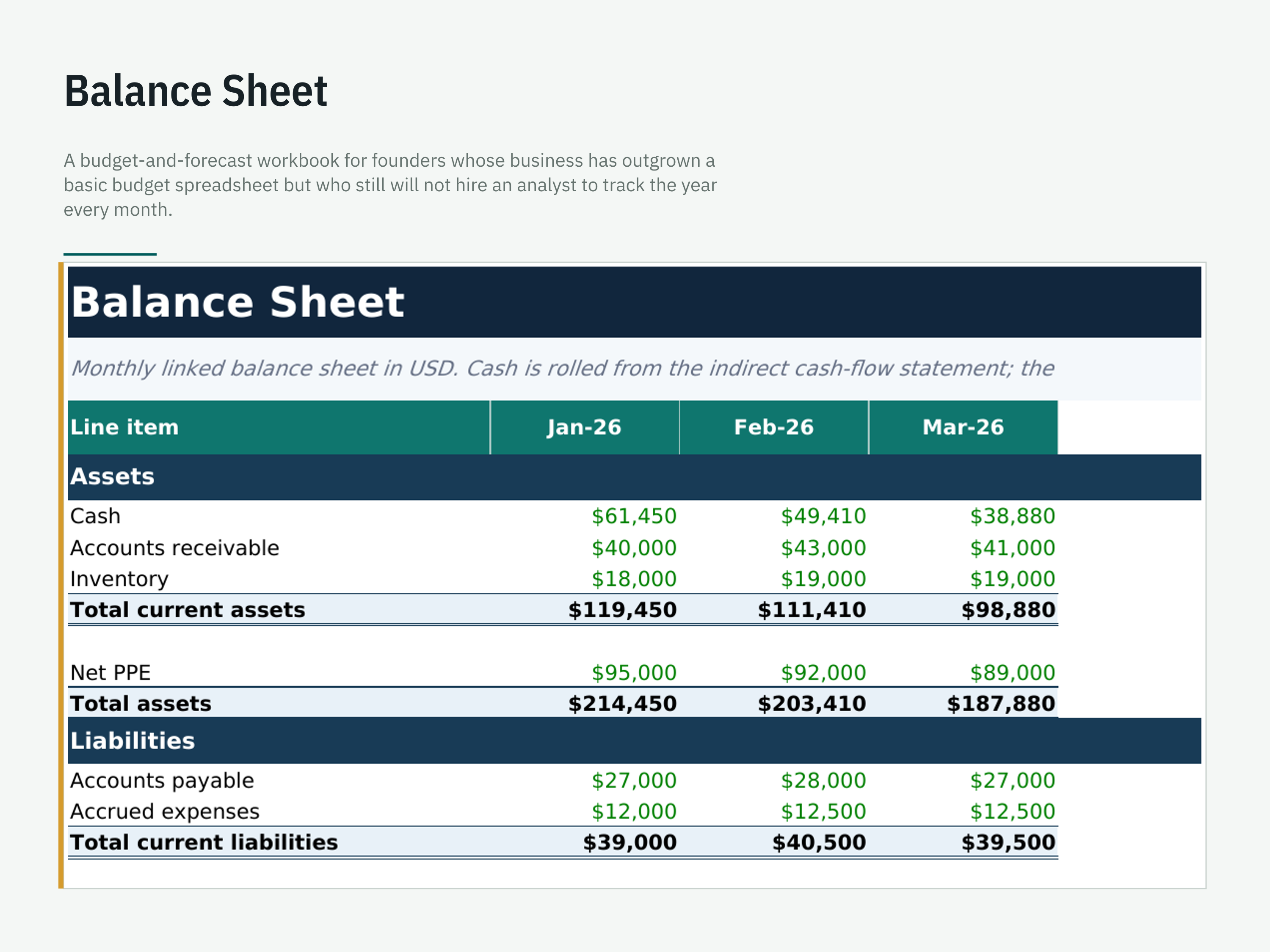Click the Accounts payable label
The width and height of the screenshot is (1270, 952).
pyautogui.click(x=162, y=780)
